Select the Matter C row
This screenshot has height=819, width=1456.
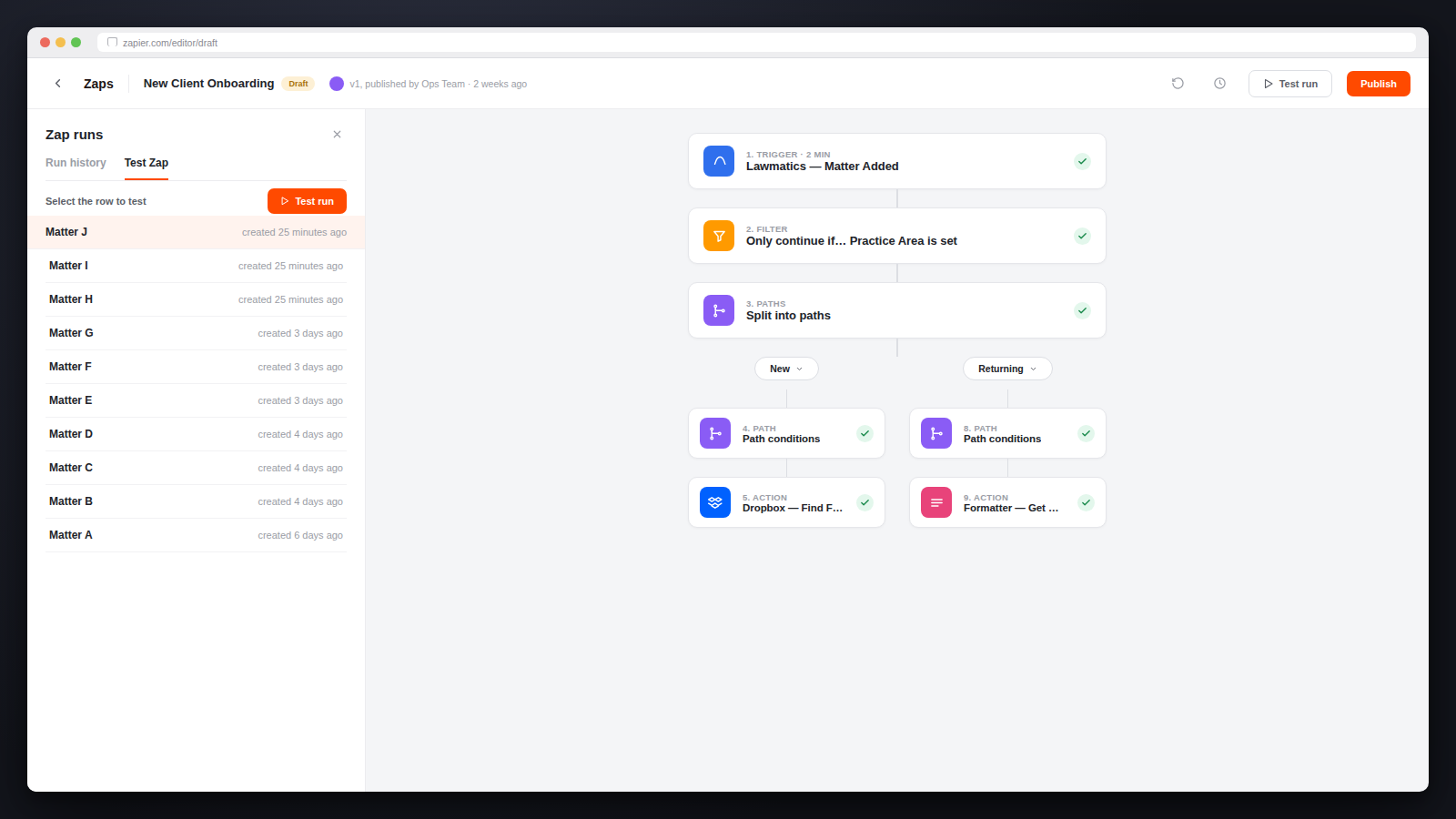click(x=196, y=468)
